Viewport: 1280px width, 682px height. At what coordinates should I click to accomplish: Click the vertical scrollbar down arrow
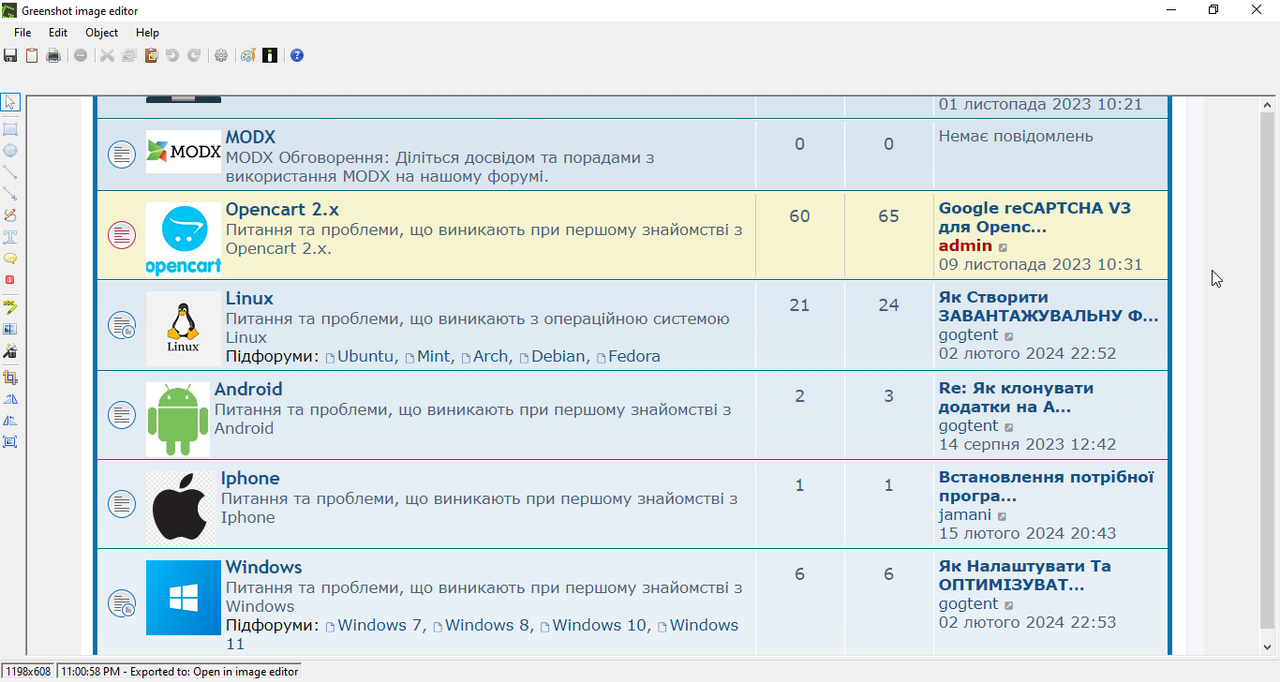tap(1267, 646)
